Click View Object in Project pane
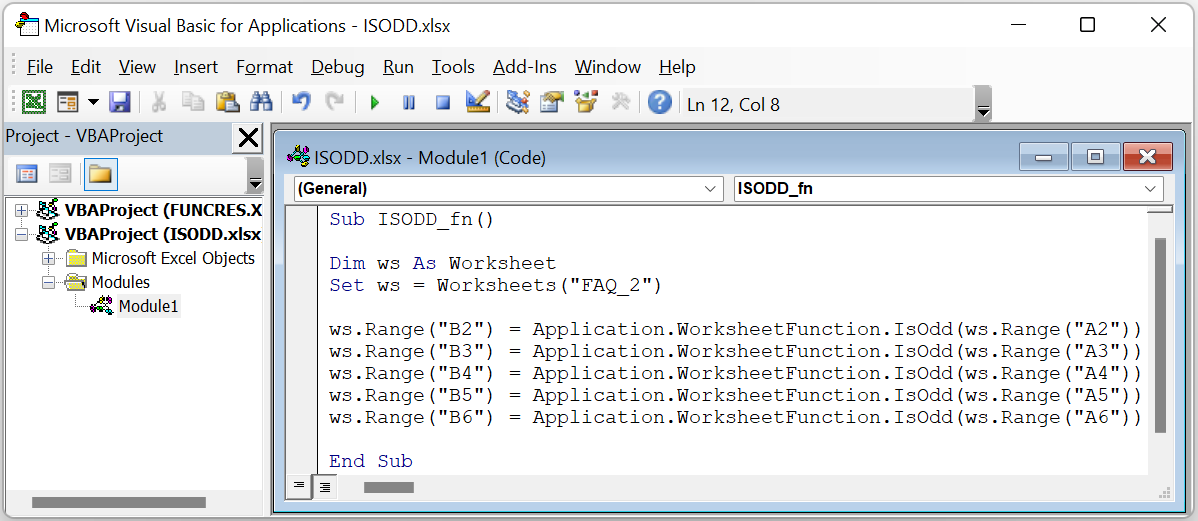This screenshot has height=521, width=1198. [x=60, y=174]
